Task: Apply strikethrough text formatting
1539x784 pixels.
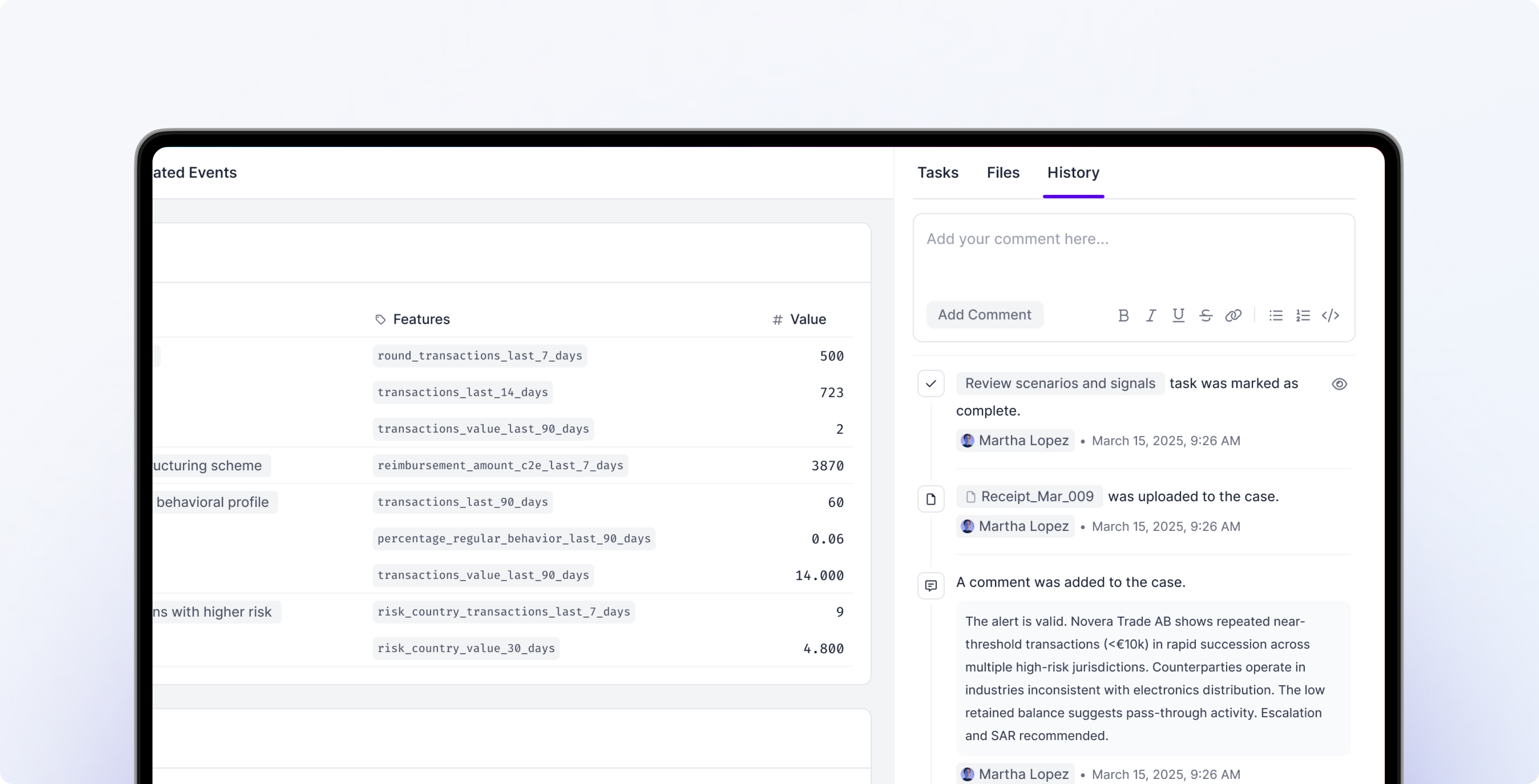Action: (x=1206, y=315)
